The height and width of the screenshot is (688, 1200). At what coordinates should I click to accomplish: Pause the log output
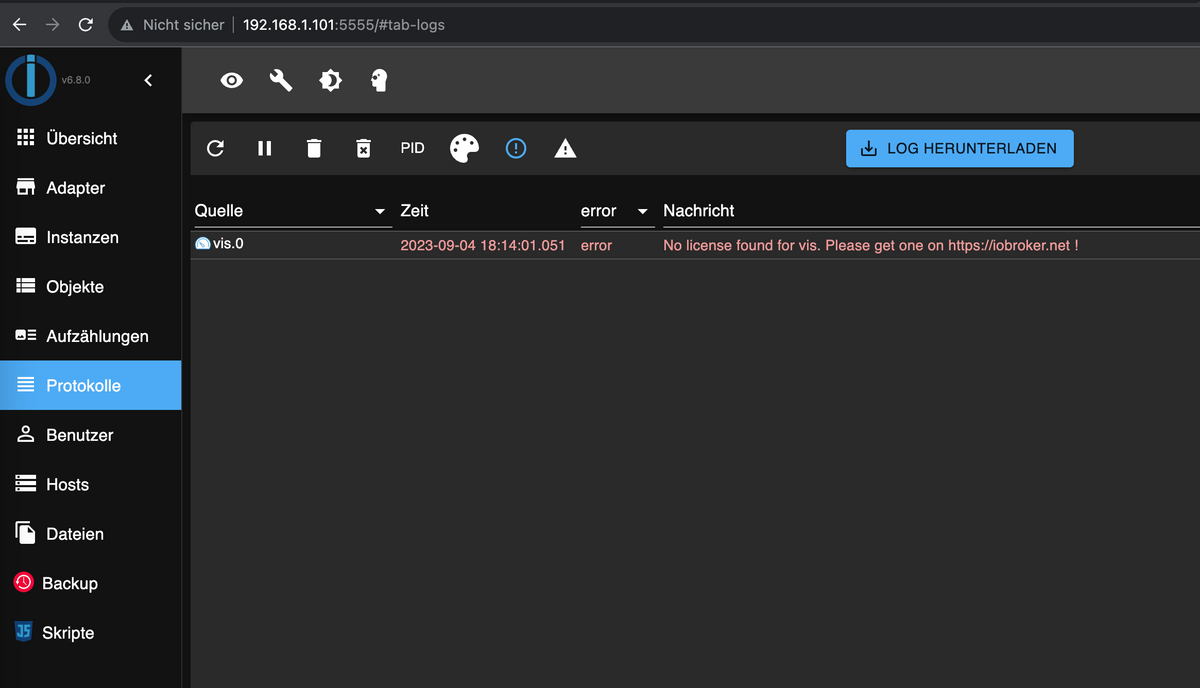click(x=264, y=148)
